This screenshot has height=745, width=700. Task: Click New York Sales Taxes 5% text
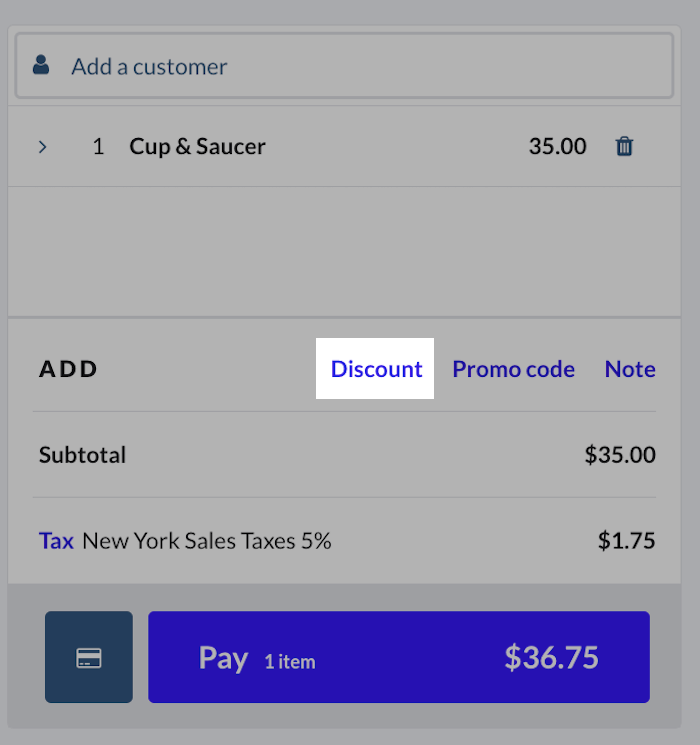pos(207,541)
